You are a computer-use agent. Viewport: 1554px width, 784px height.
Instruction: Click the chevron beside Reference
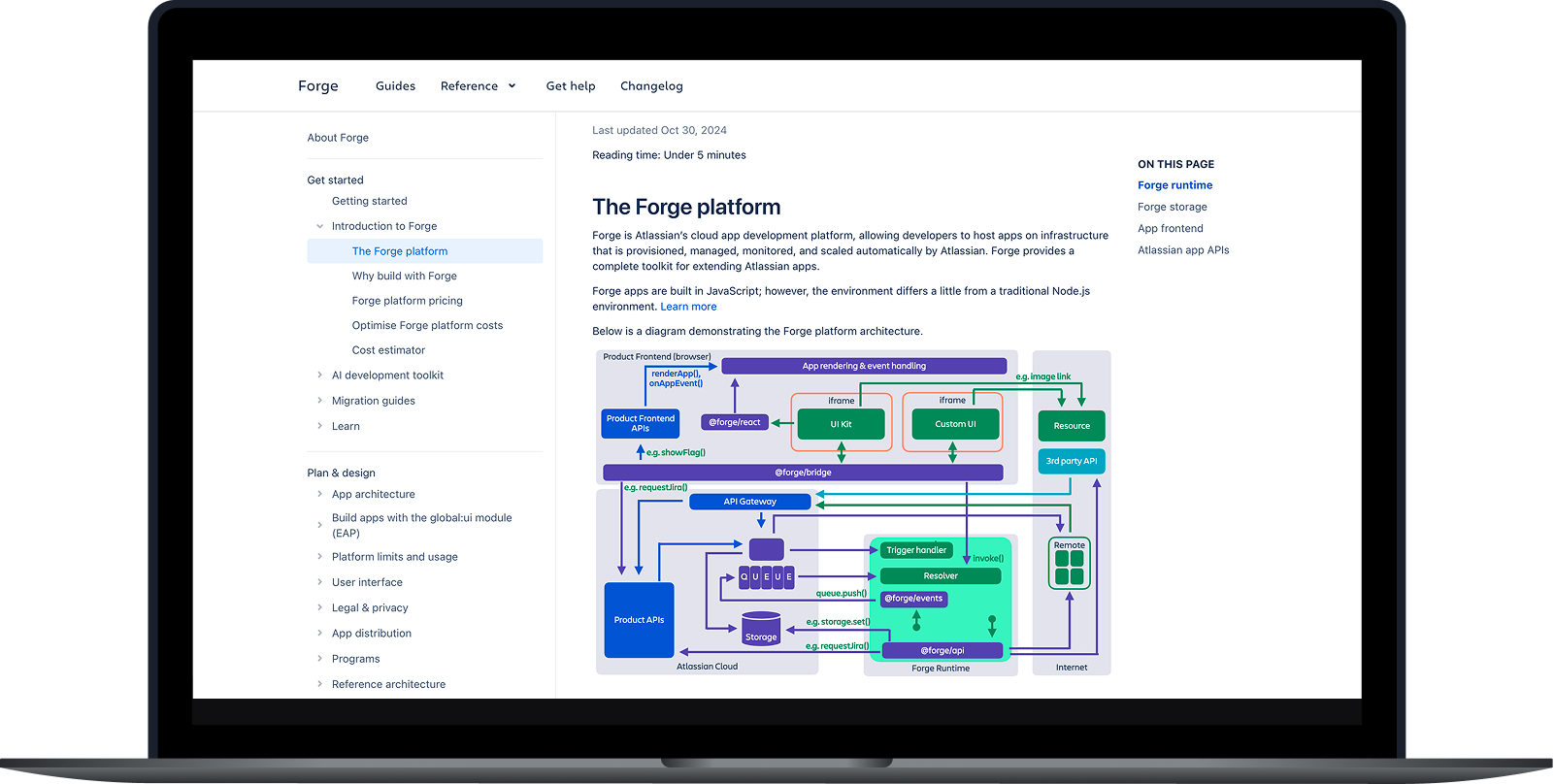point(512,85)
